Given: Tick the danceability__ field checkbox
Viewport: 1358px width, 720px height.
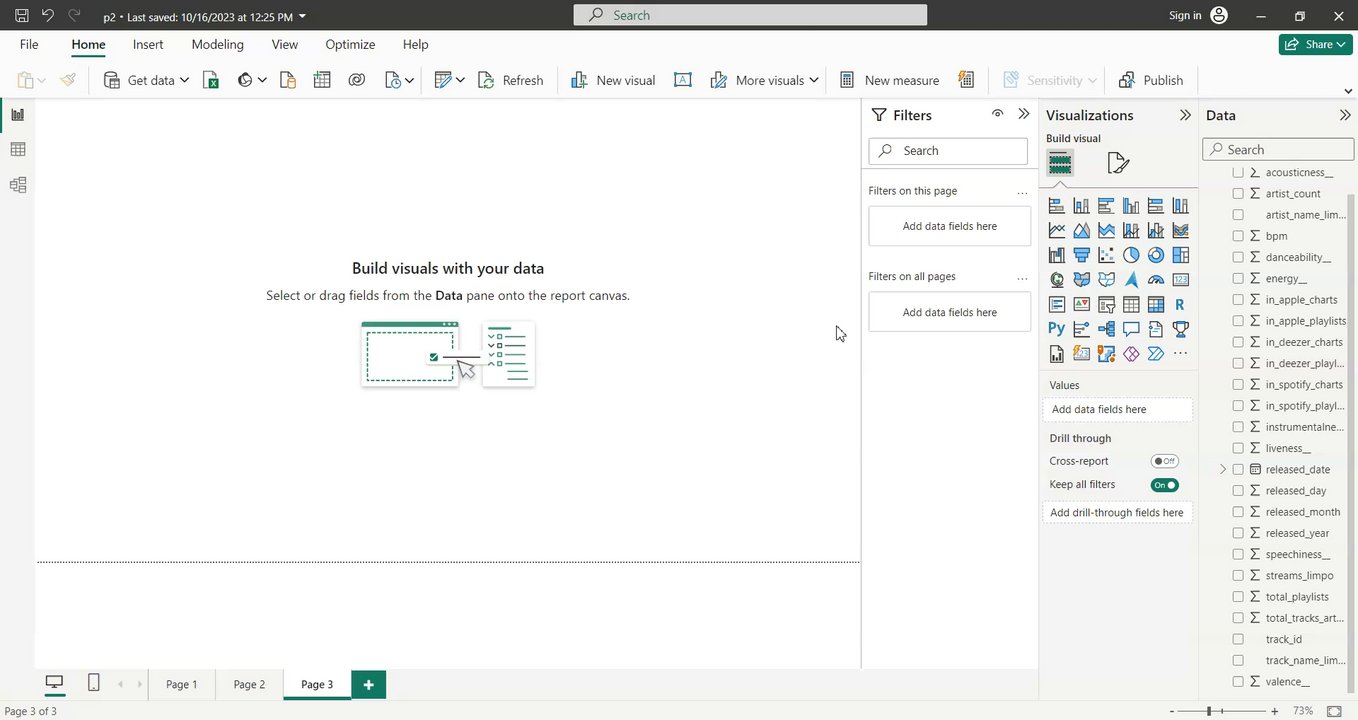Looking at the screenshot, I should point(1238,257).
